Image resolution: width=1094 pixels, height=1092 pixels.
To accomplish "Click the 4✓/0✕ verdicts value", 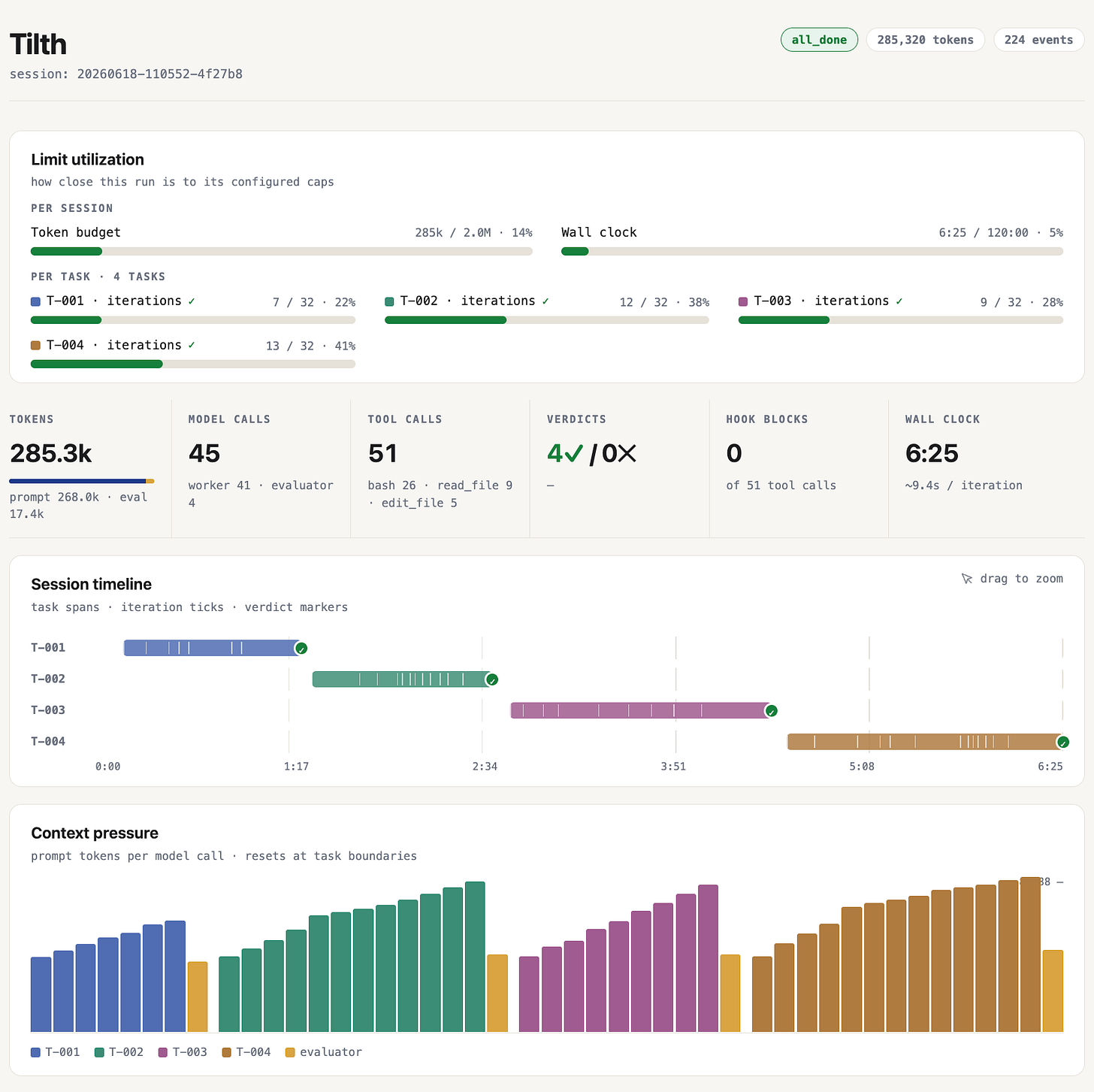I will pos(592,453).
